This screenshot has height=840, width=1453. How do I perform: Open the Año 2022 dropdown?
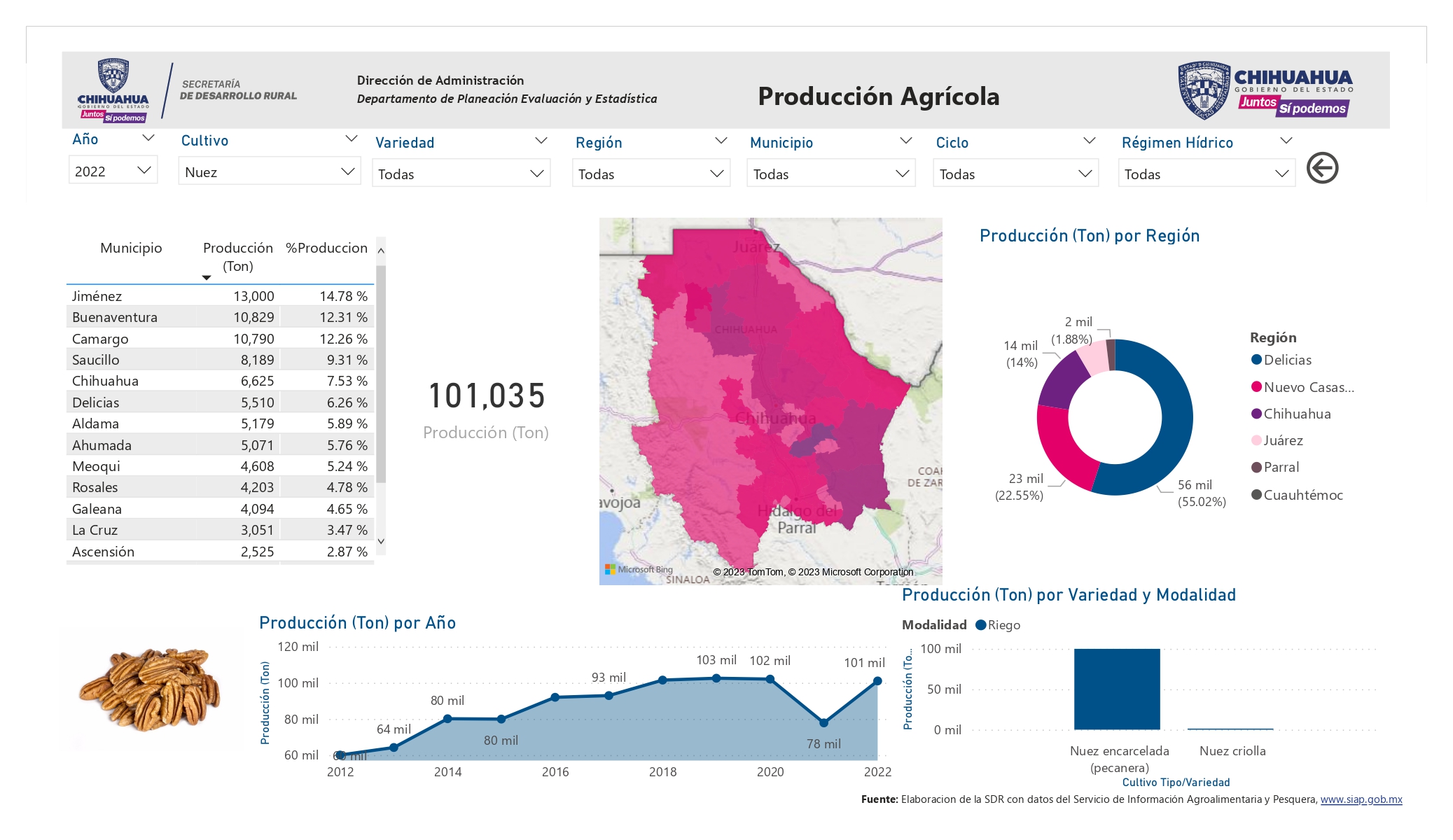click(x=113, y=171)
